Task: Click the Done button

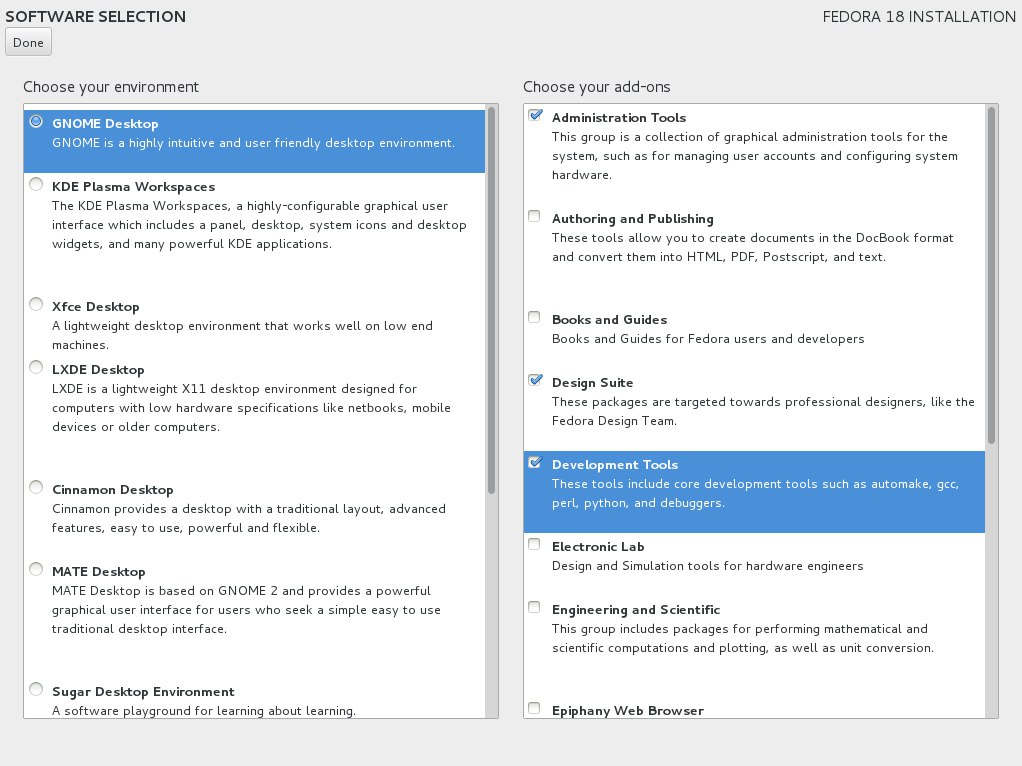Action: click(29, 42)
